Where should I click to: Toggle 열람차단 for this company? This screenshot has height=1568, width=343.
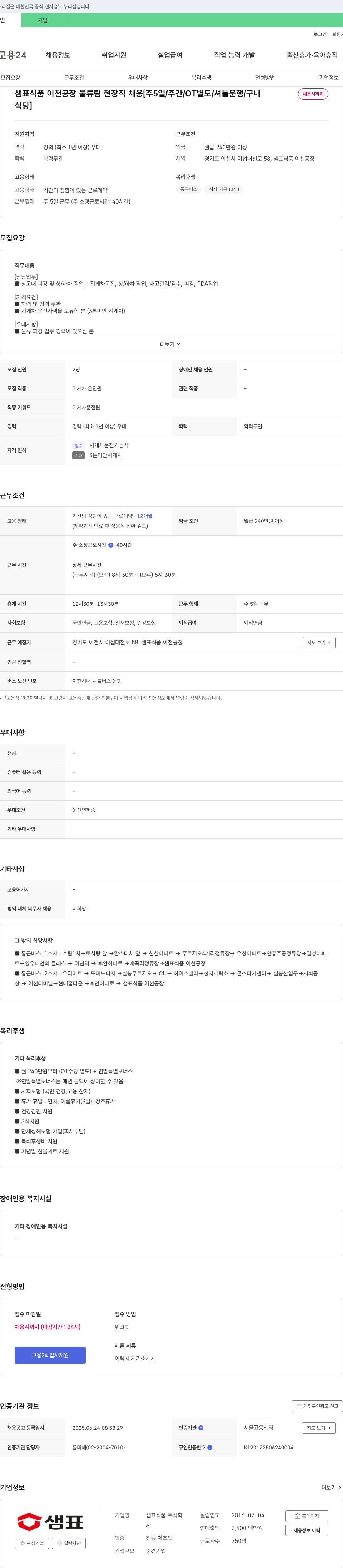pyautogui.click(x=69, y=1543)
